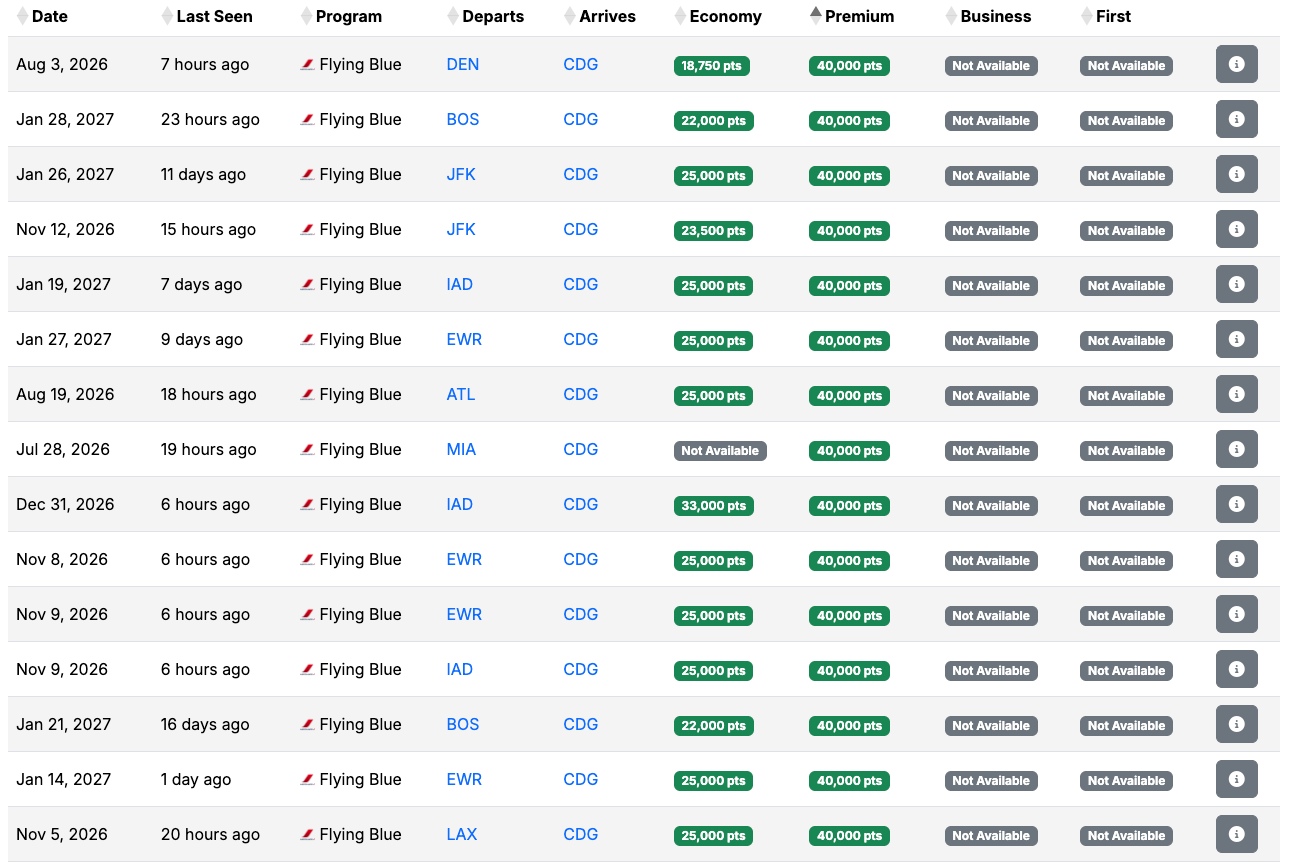This screenshot has height=866, width=1291.
Task: Open info for the Aug 3, 2026 DEN flight
Action: coord(1236,64)
